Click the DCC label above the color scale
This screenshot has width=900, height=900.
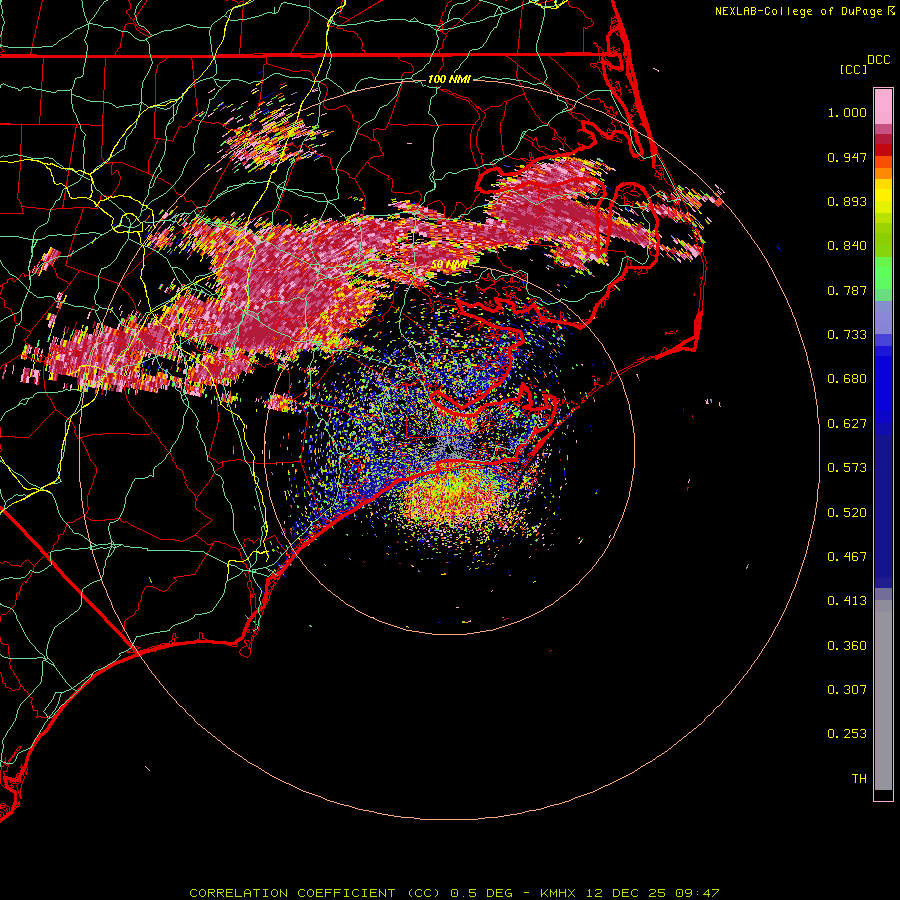tap(879, 60)
